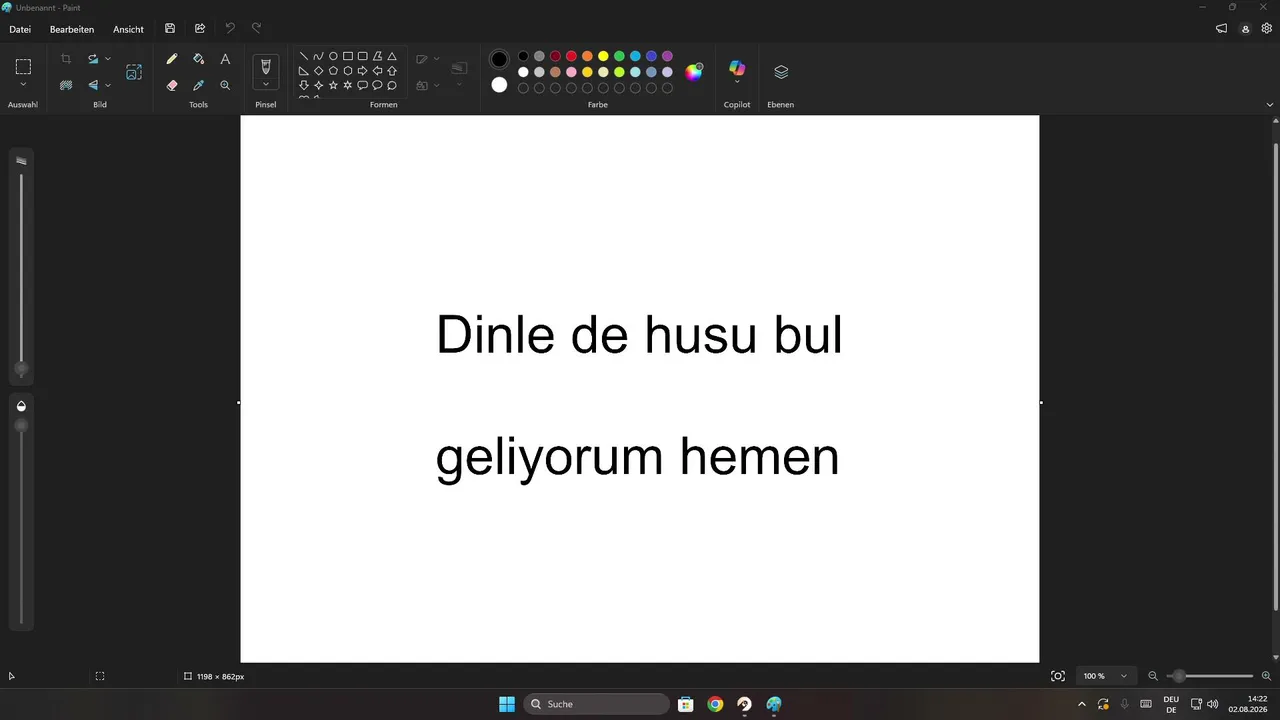Pick the right arrow shape

(362, 71)
